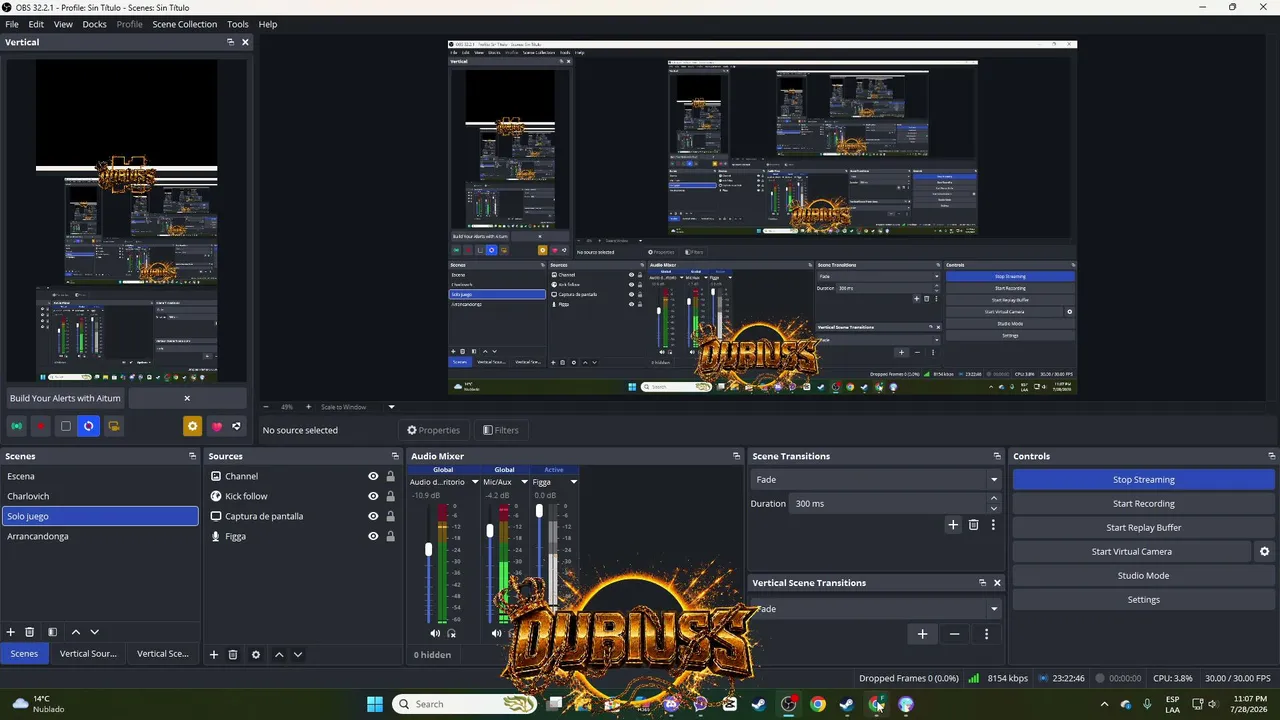
Task: Open the Fade scene transition dropdown
Action: tap(875, 480)
